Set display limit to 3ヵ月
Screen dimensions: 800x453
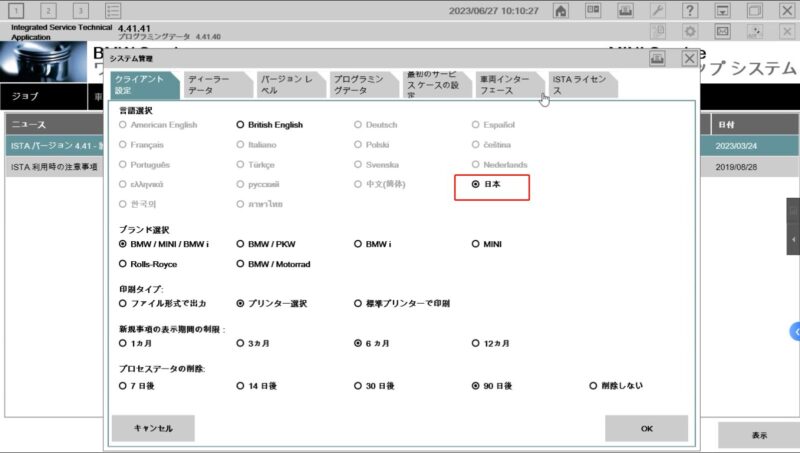pyautogui.click(x=253, y=343)
